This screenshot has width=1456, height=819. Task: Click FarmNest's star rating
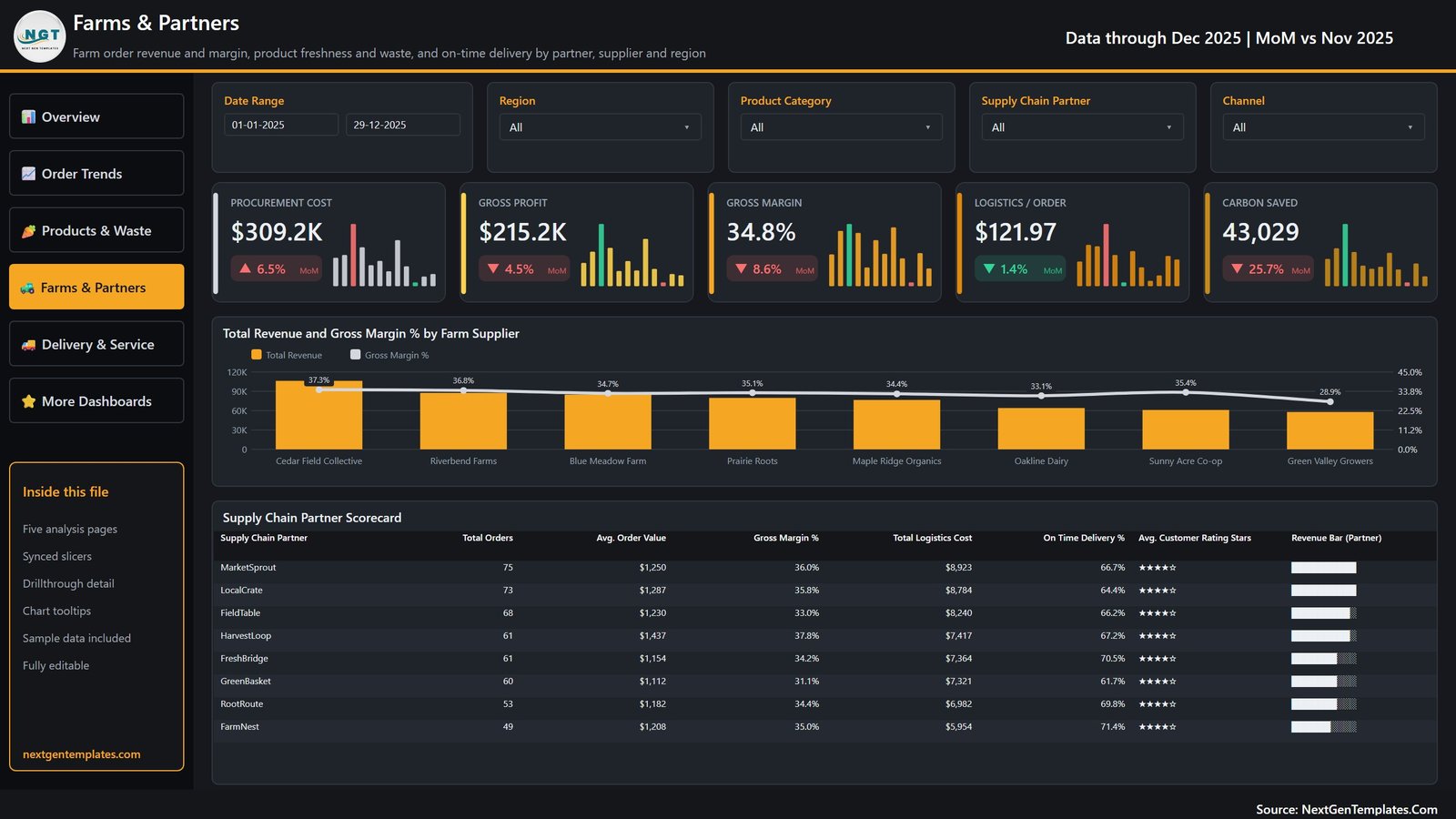[x=1158, y=727]
